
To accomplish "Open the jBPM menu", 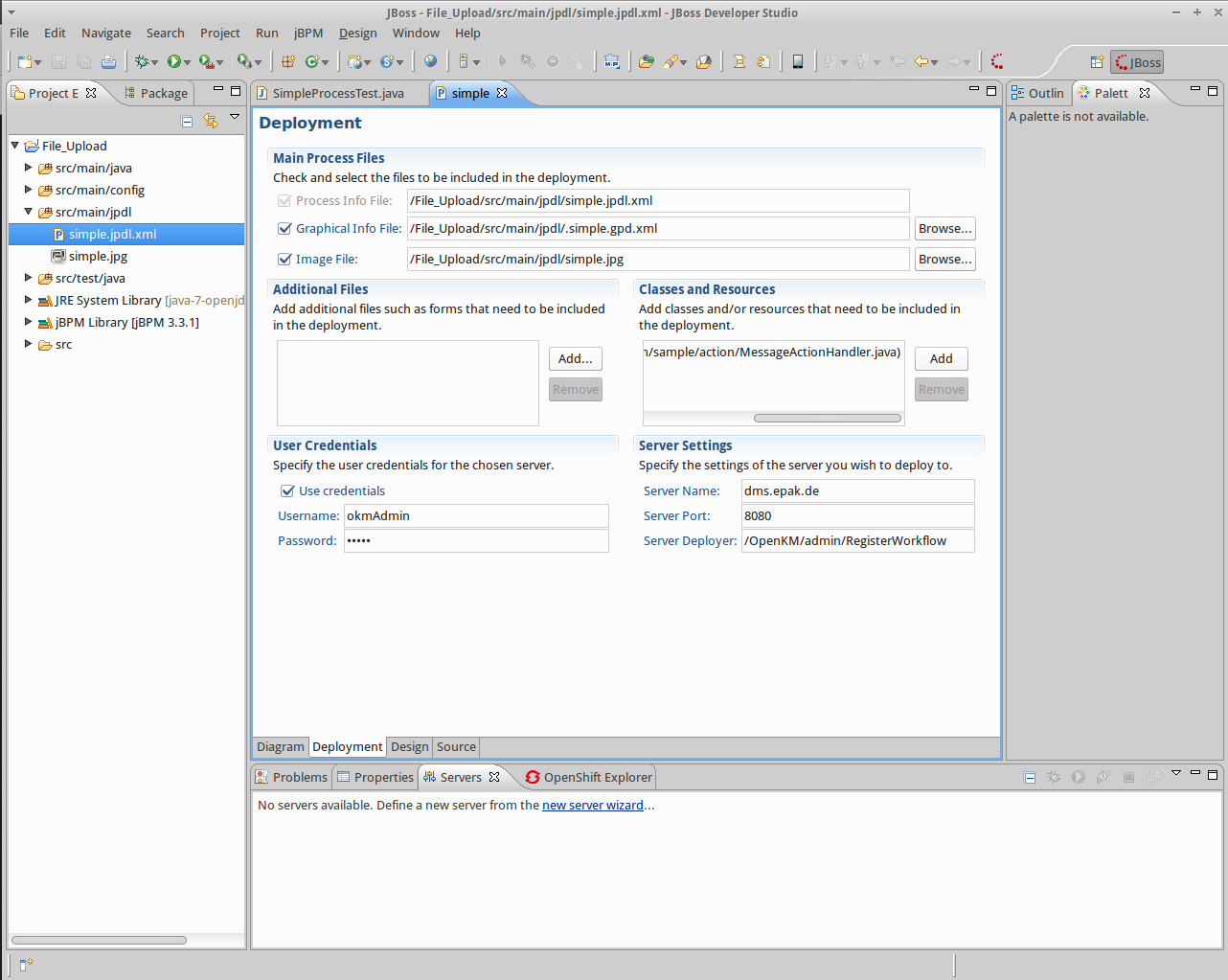I will pos(307,33).
